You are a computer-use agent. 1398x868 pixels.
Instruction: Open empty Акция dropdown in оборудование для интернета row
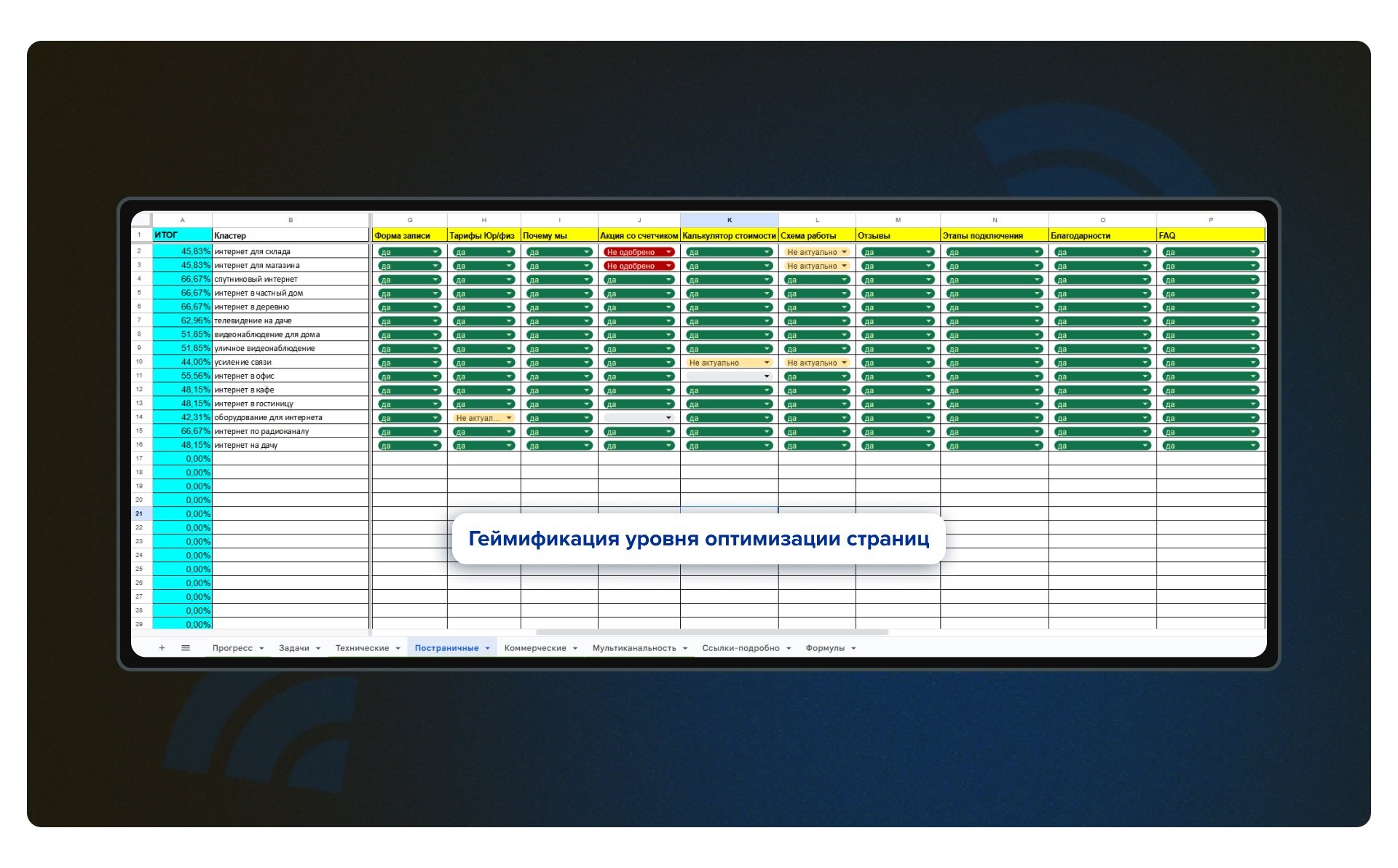[x=668, y=418]
